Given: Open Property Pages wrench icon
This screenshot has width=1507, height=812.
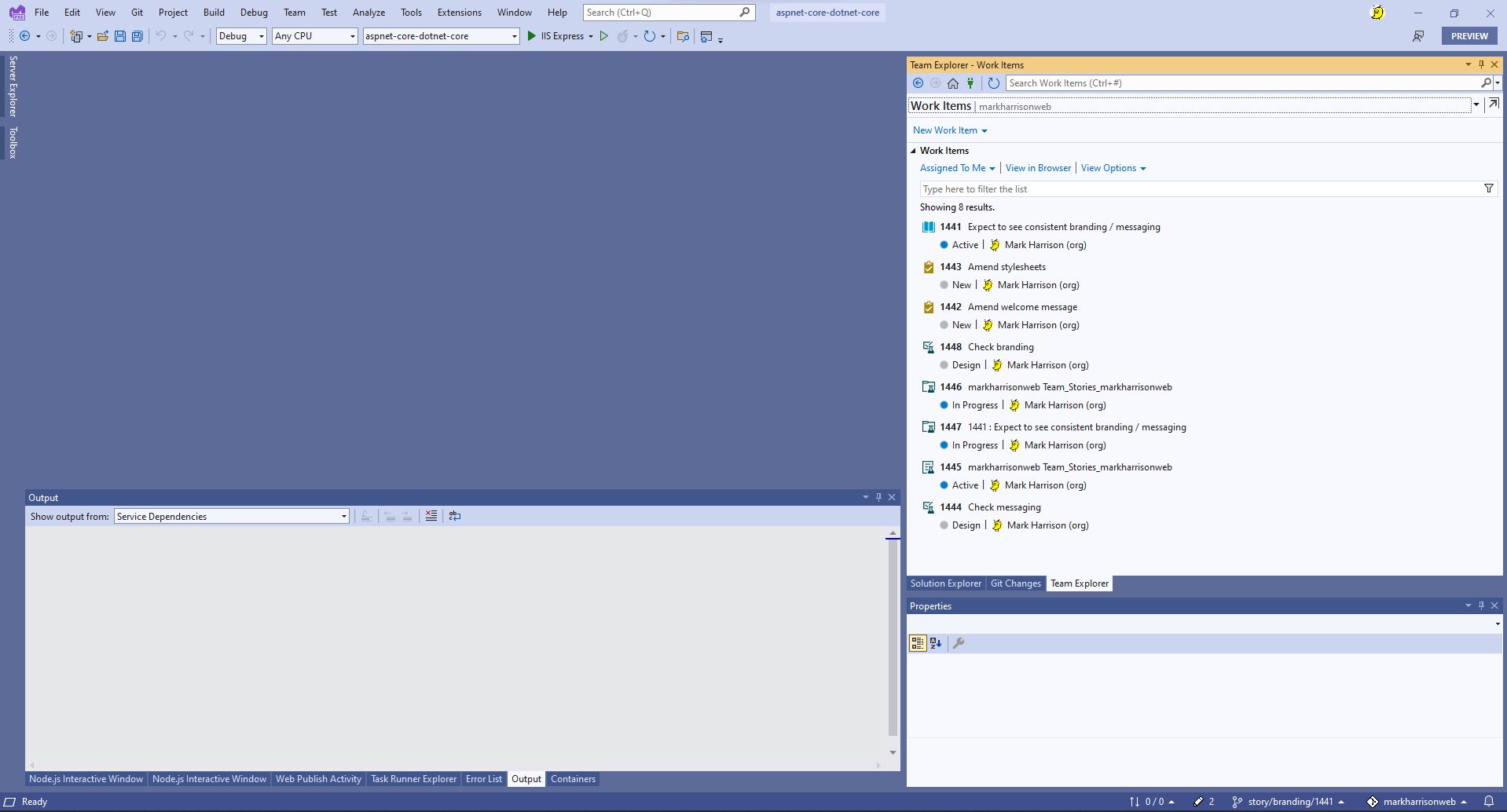Looking at the screenshot, I should click(x=959, y=643).
